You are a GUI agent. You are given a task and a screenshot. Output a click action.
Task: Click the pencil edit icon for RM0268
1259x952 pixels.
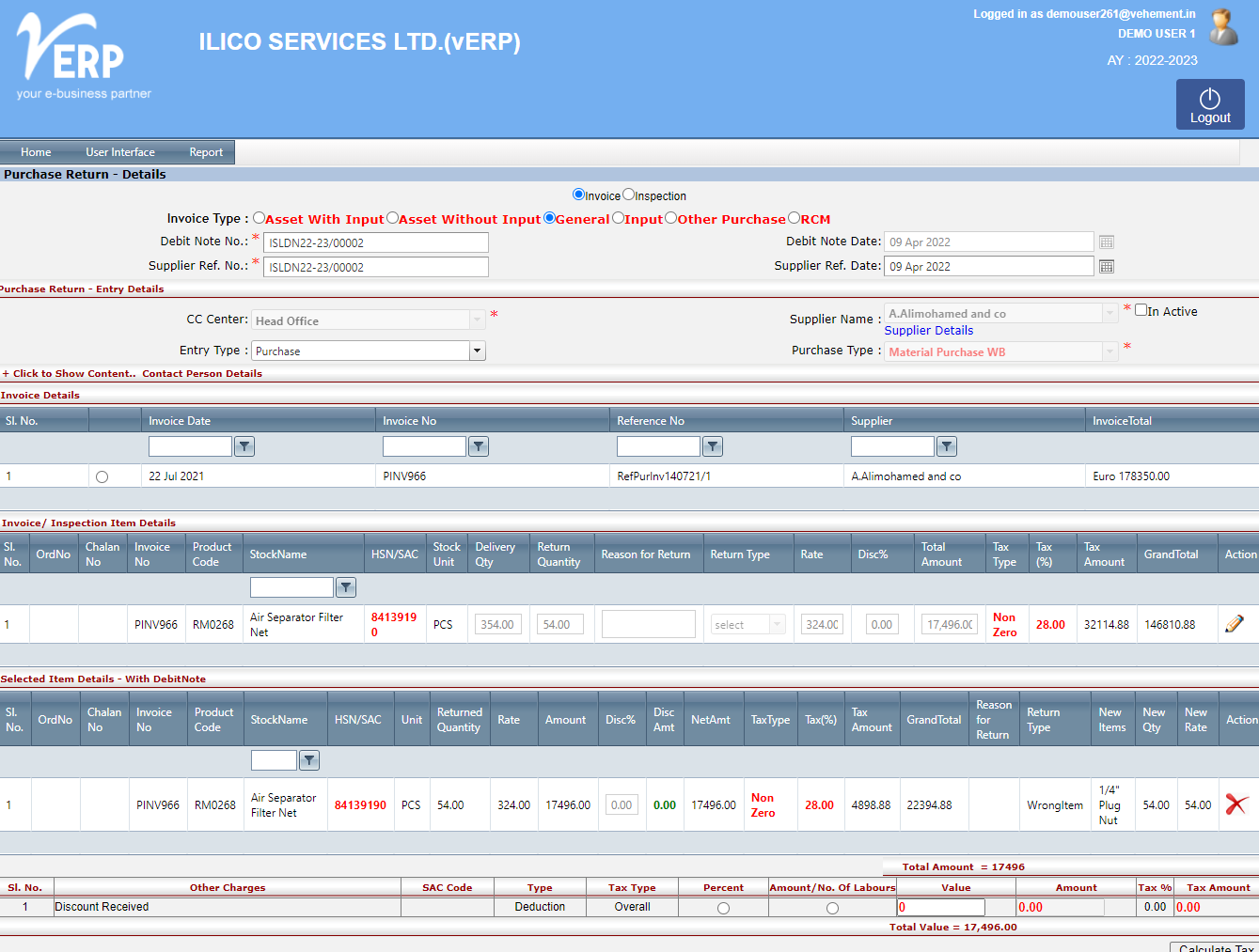coord(1235,624)
